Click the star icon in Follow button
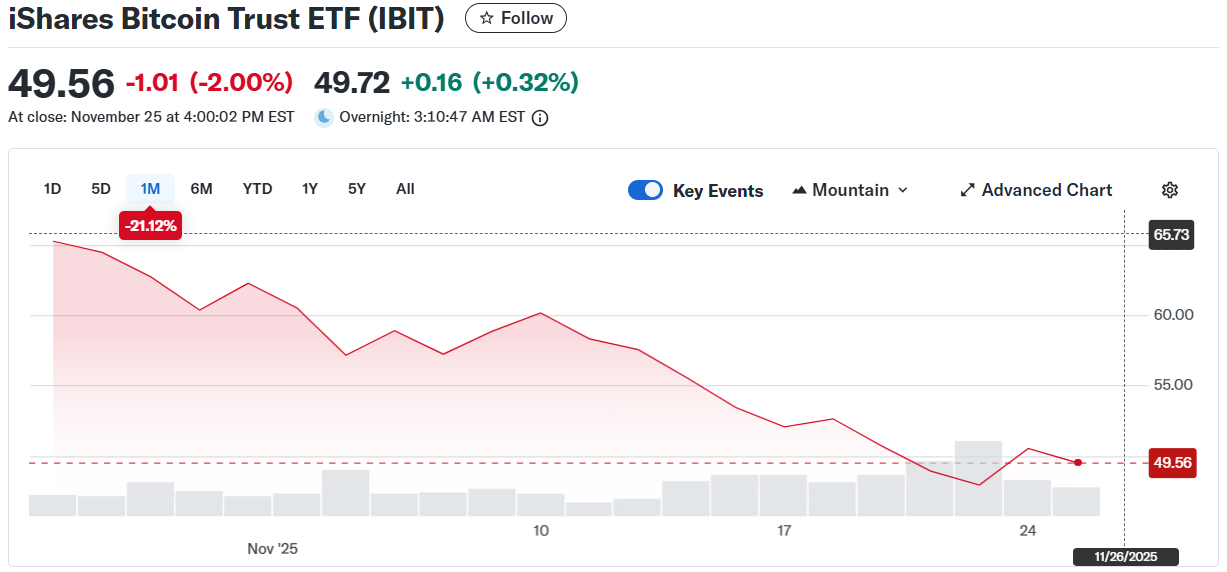The image size is (1227, 572). (487, 18)
